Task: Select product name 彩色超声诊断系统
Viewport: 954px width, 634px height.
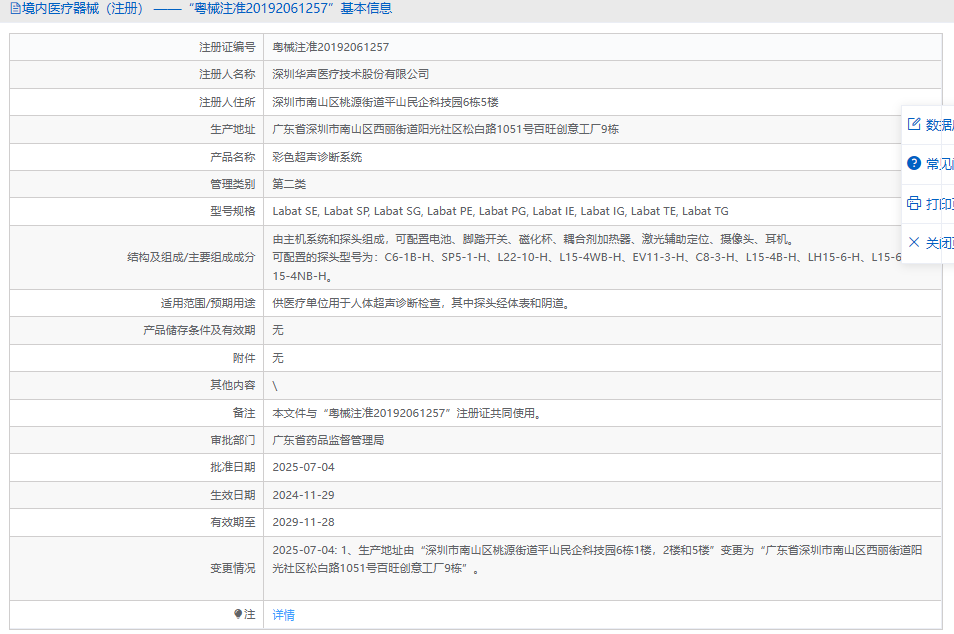Action: (317, 157)
